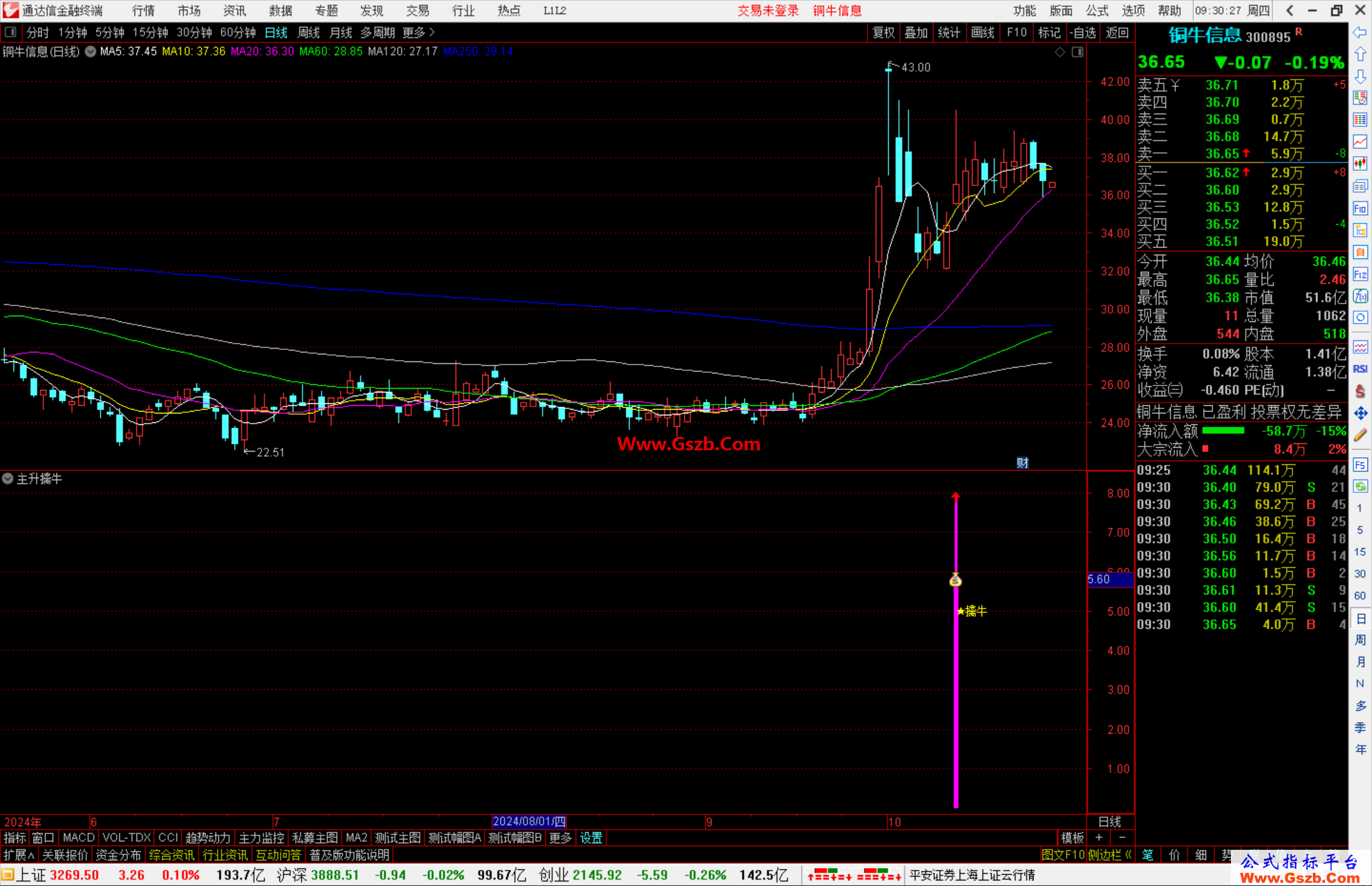This screenshot has width=1372, height=886.
Task: Toggle the 主升擒牛 indicator round checkmark
Action: pos(8,478)
